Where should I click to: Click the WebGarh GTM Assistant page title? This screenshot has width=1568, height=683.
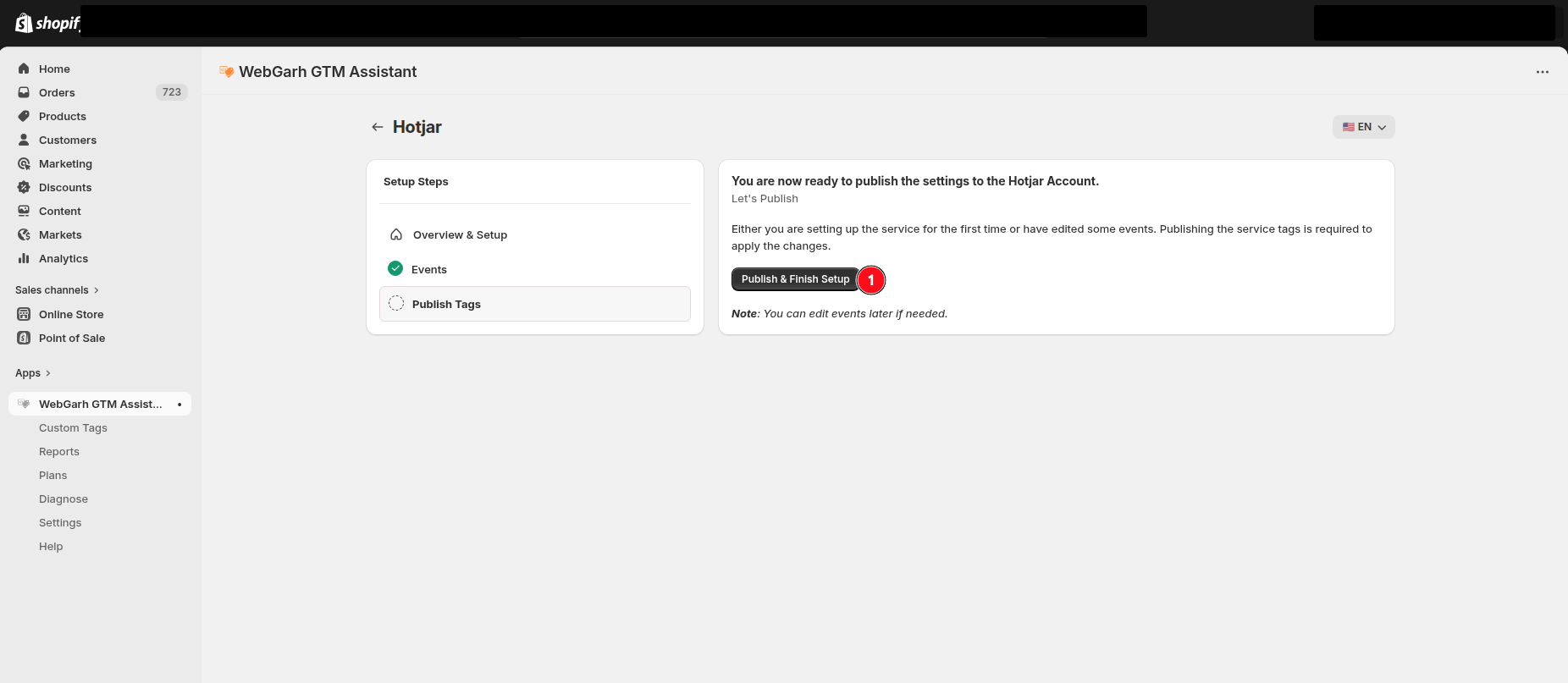(x=328, y=72)
